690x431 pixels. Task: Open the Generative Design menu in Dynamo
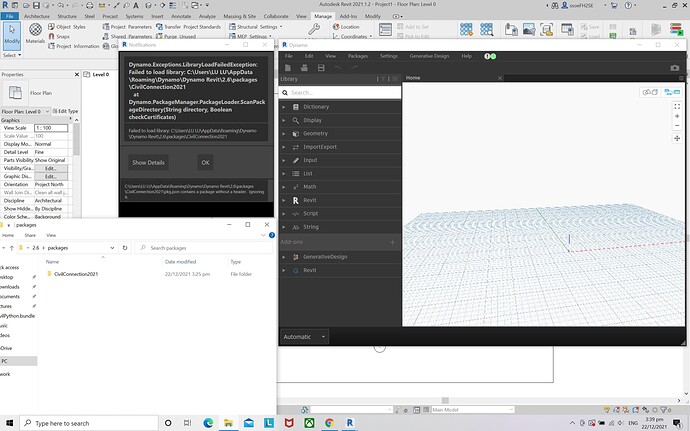point(429,56)
